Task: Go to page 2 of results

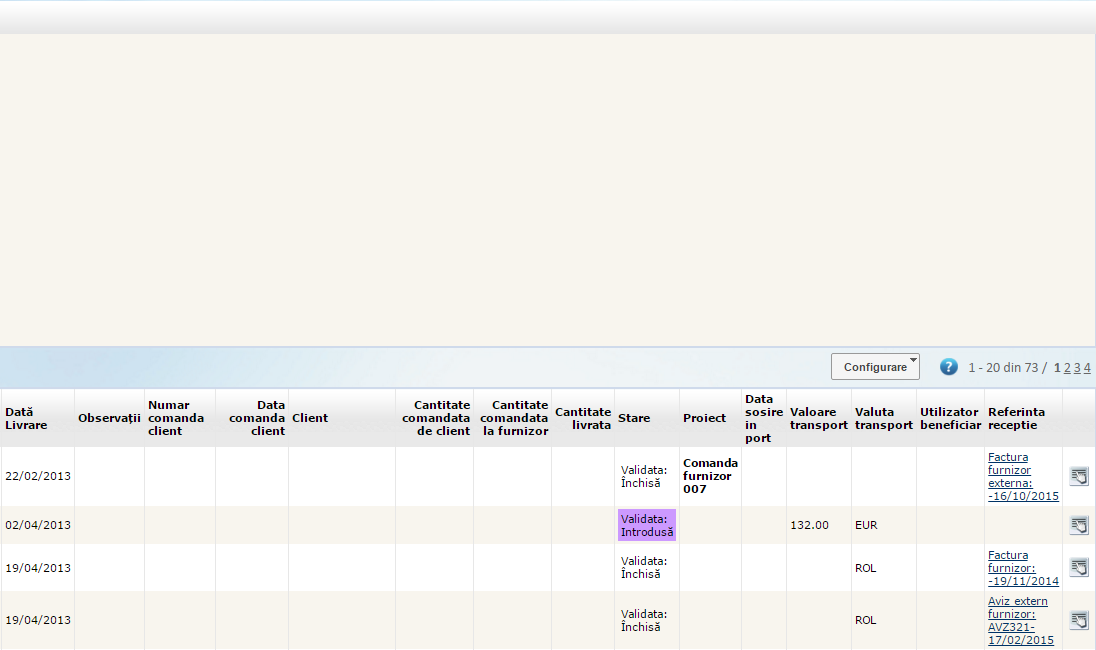Action: click(1067, 368)
